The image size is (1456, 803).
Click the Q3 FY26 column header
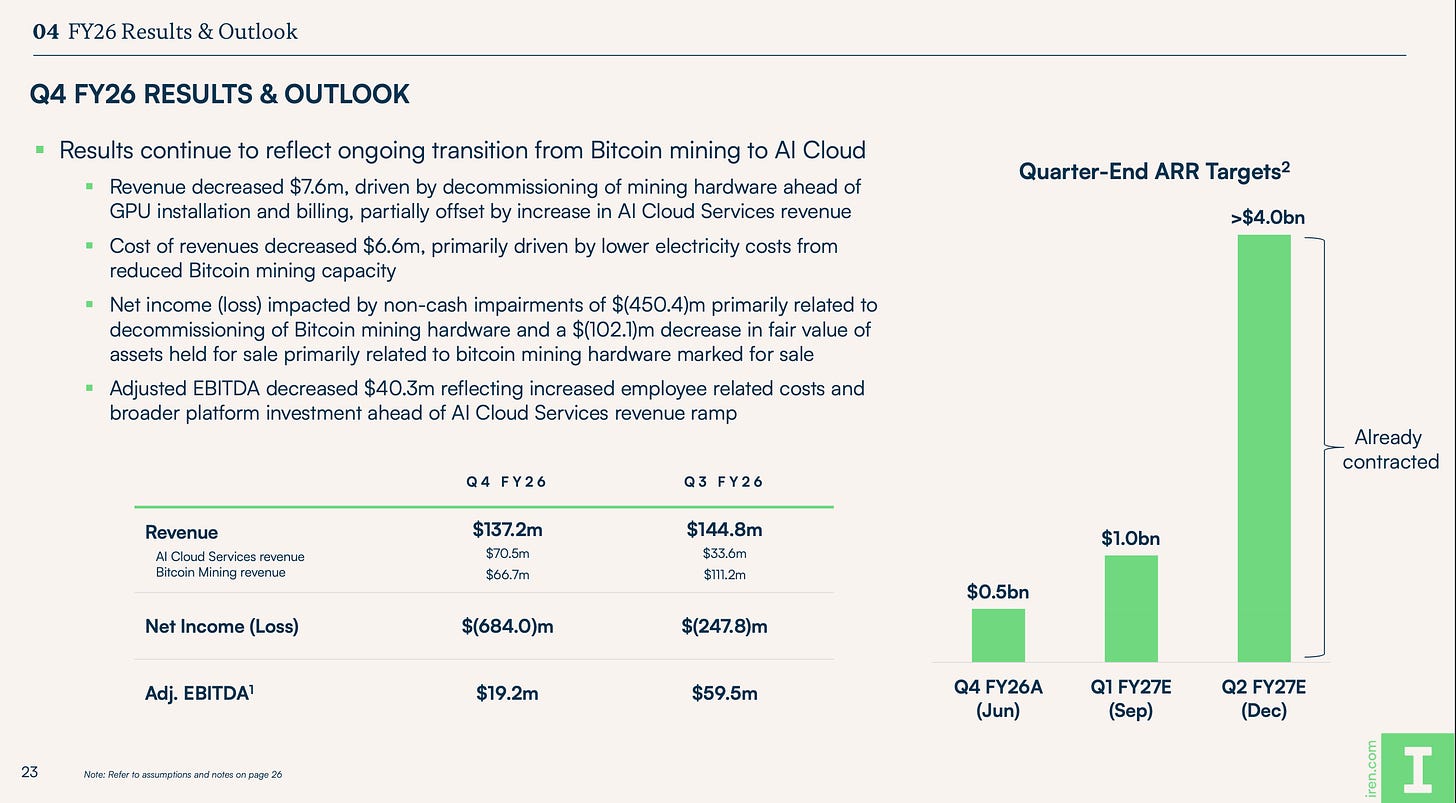[x=723, y=482]
